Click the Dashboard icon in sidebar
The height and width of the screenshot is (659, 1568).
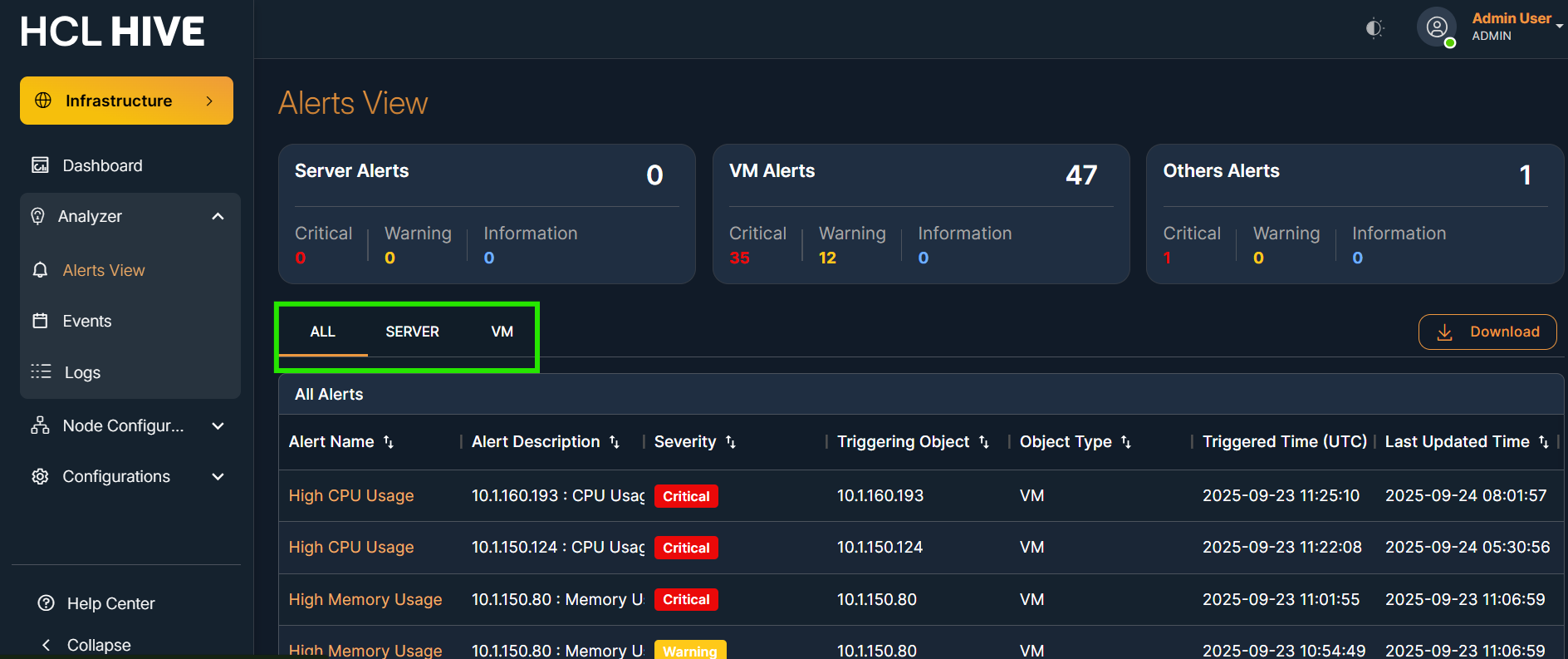point(40,165)
